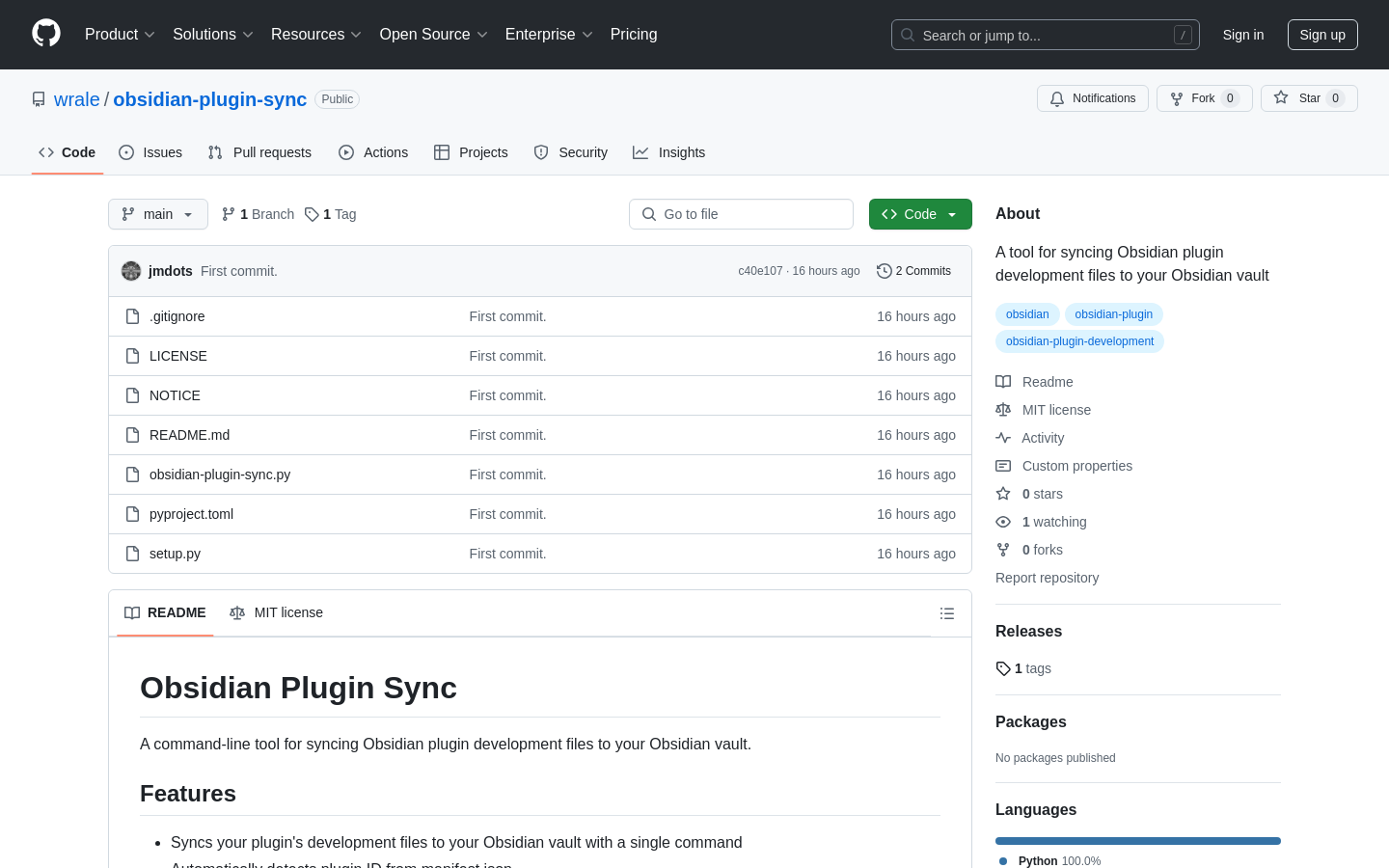This screenshot has width=1389, height=868.
Task: Click the note icon beside Custom properties
Action: pos(1003,466)
